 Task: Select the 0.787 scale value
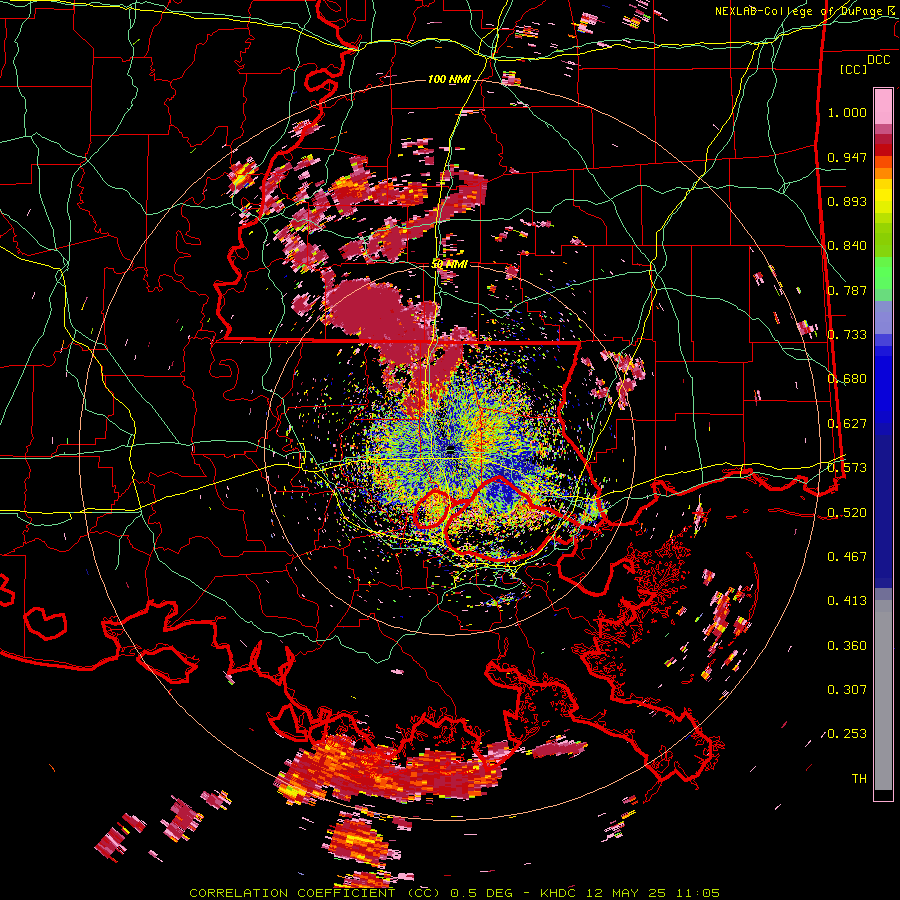click(847, 290)
